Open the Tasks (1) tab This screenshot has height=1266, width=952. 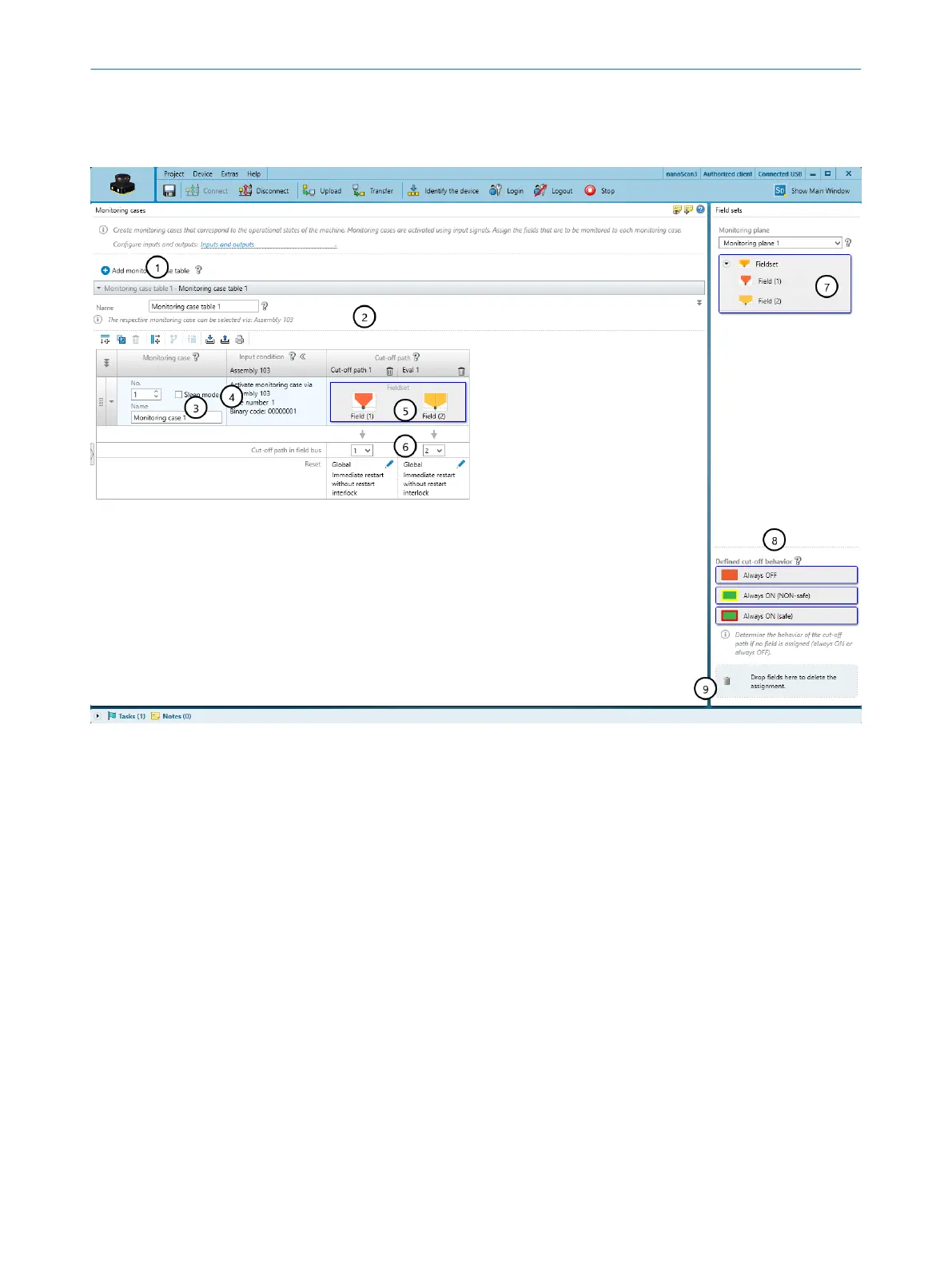[x=126, y=716]
